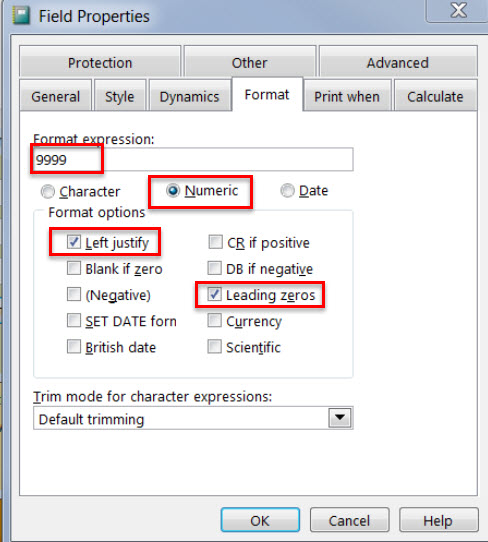
Task: Go to the Calculate tab
Action: (435, 96)
